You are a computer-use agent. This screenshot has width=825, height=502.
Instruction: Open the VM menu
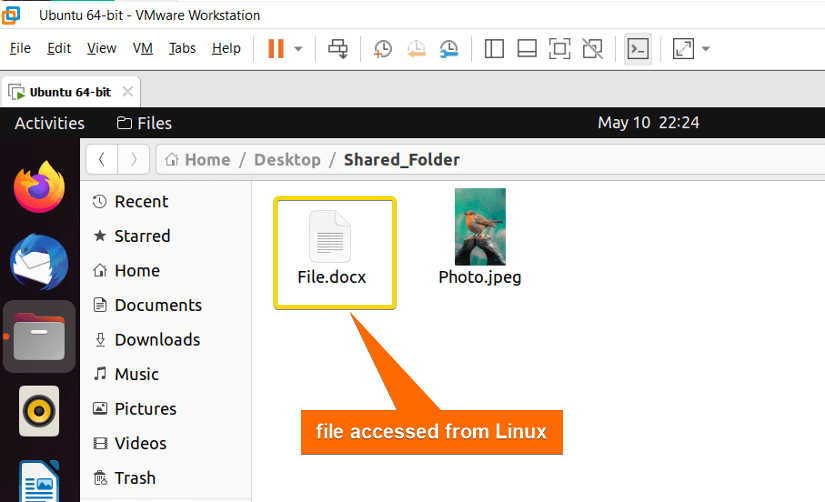click(x=143, y=48)
